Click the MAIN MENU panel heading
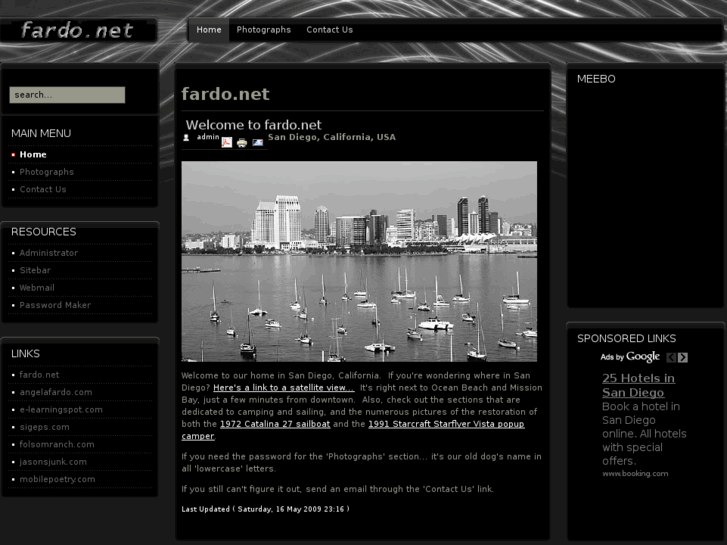The height and width of the screenshot is (545, 727). click(x=41, y=134)
